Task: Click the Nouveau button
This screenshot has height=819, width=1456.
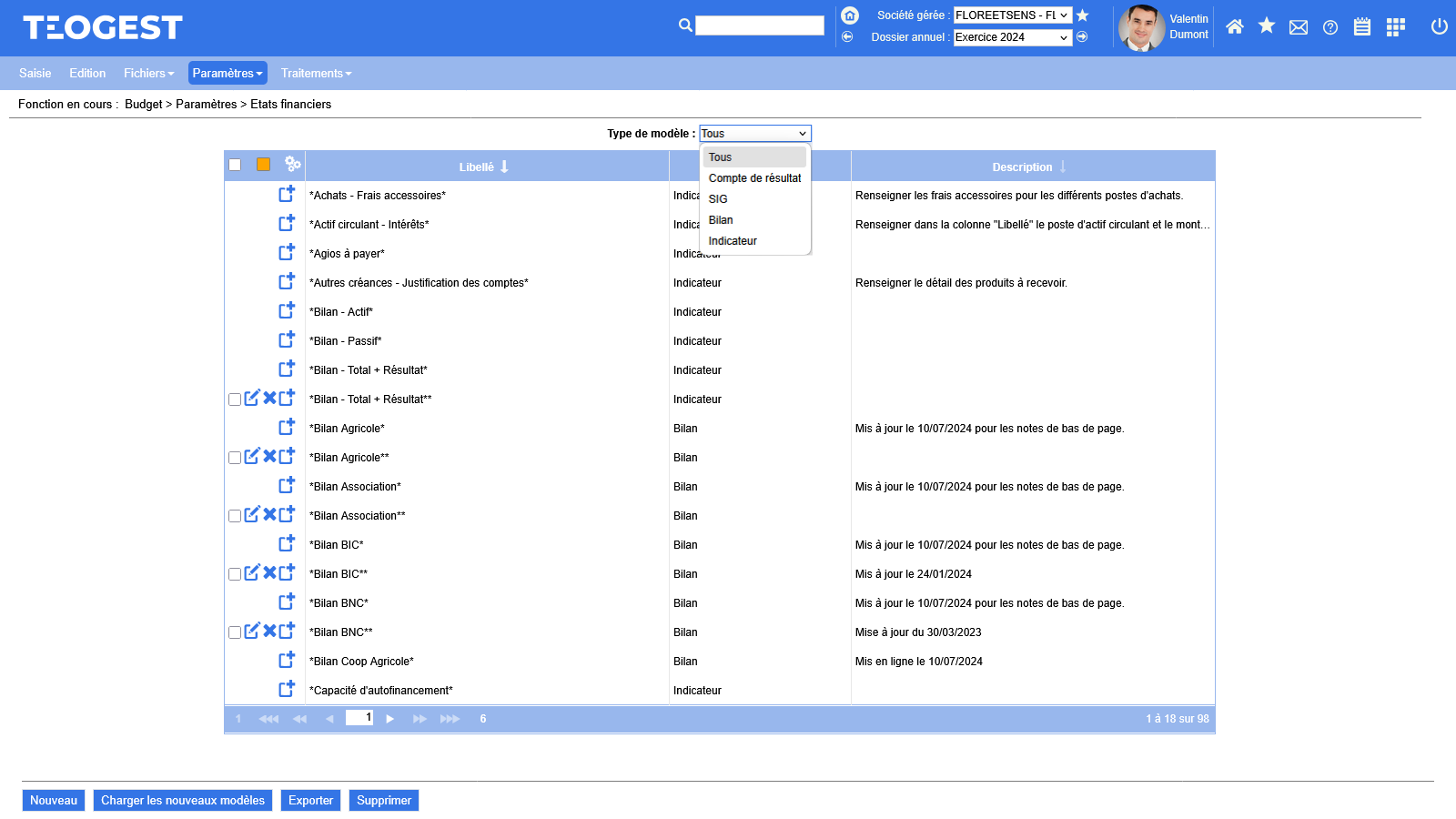Action: (54, 800)
